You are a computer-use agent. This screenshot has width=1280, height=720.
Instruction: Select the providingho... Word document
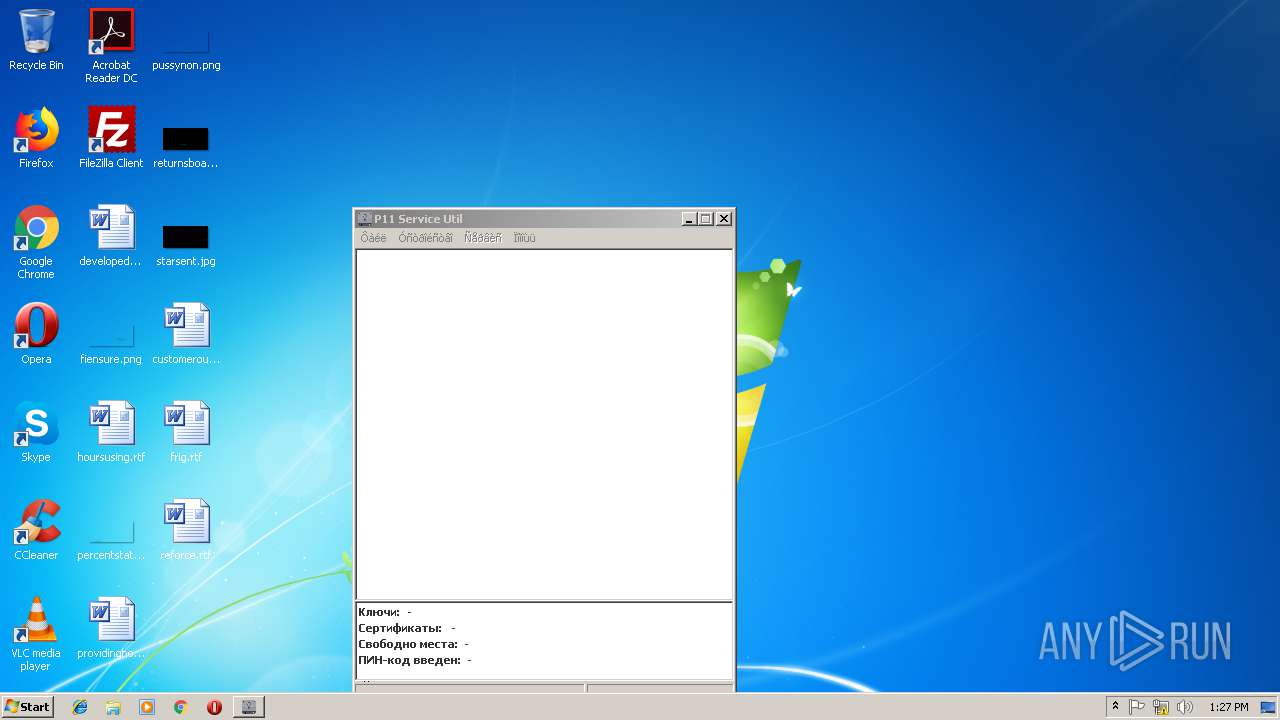click(x=111, y=629)
